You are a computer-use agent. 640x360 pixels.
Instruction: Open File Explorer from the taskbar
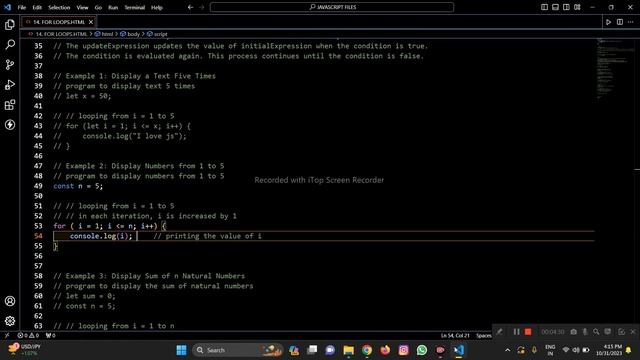click(349, 350)
